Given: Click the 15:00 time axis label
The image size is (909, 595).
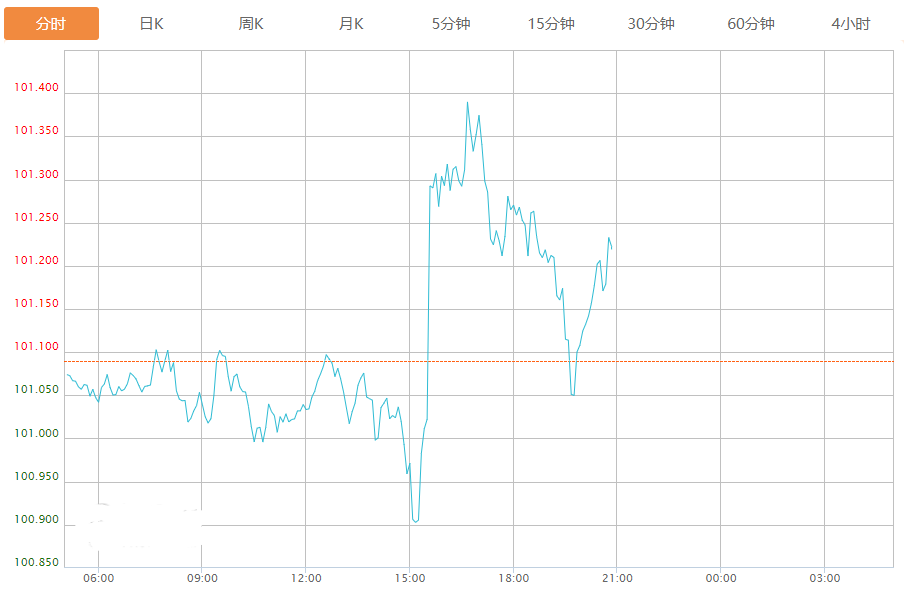Looking at the screenshot, I should (x=410, y=578).
